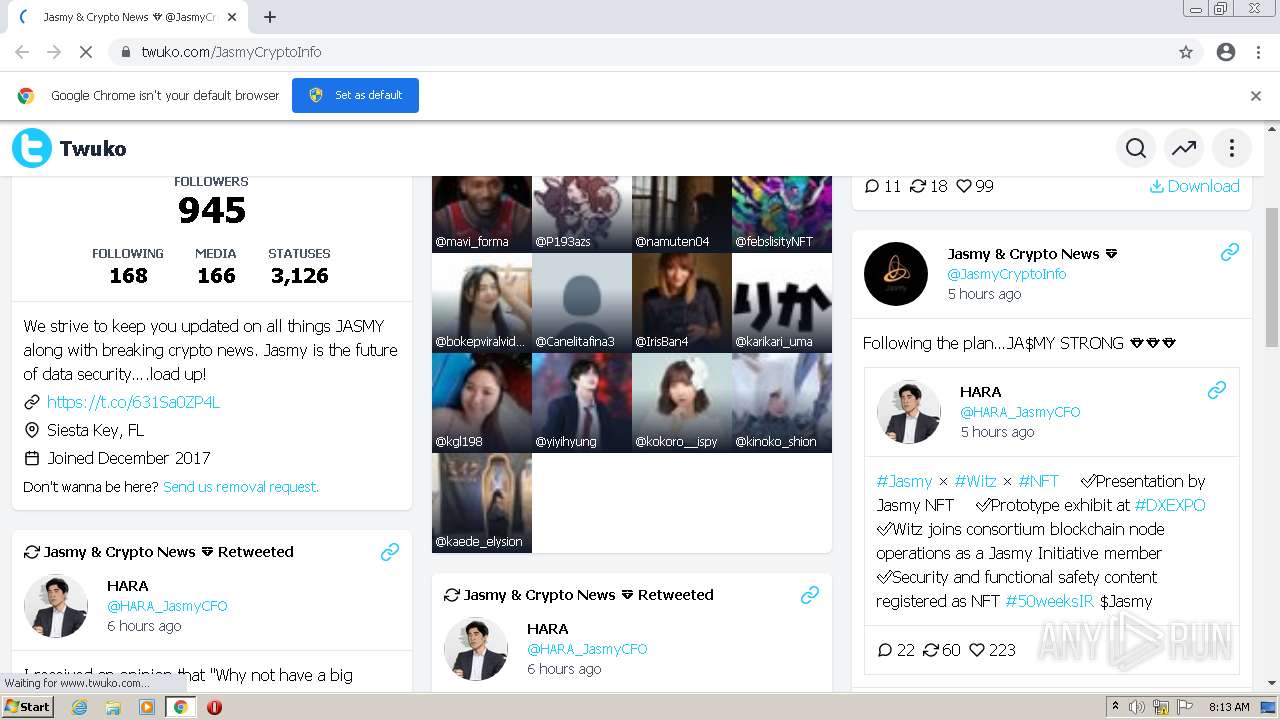Click Send us removal request link
This screenshot has width=1280, height=720.
coord(241,487)
